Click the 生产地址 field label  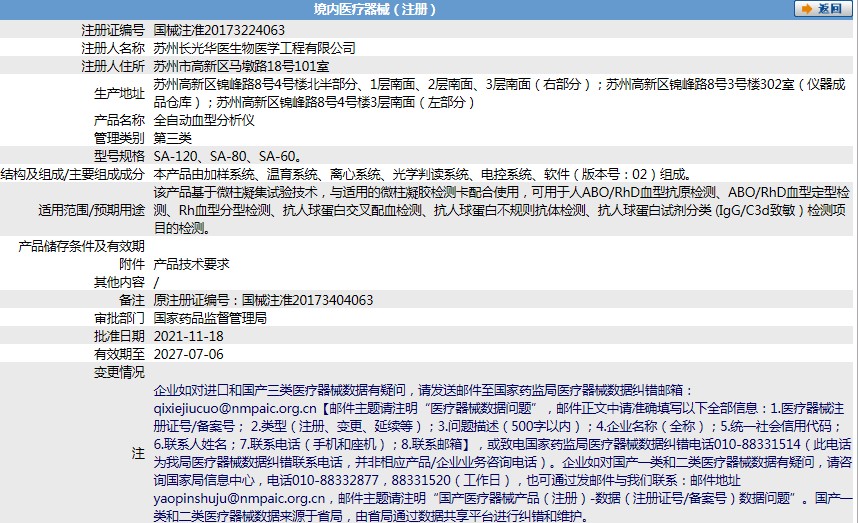point(119,94)
